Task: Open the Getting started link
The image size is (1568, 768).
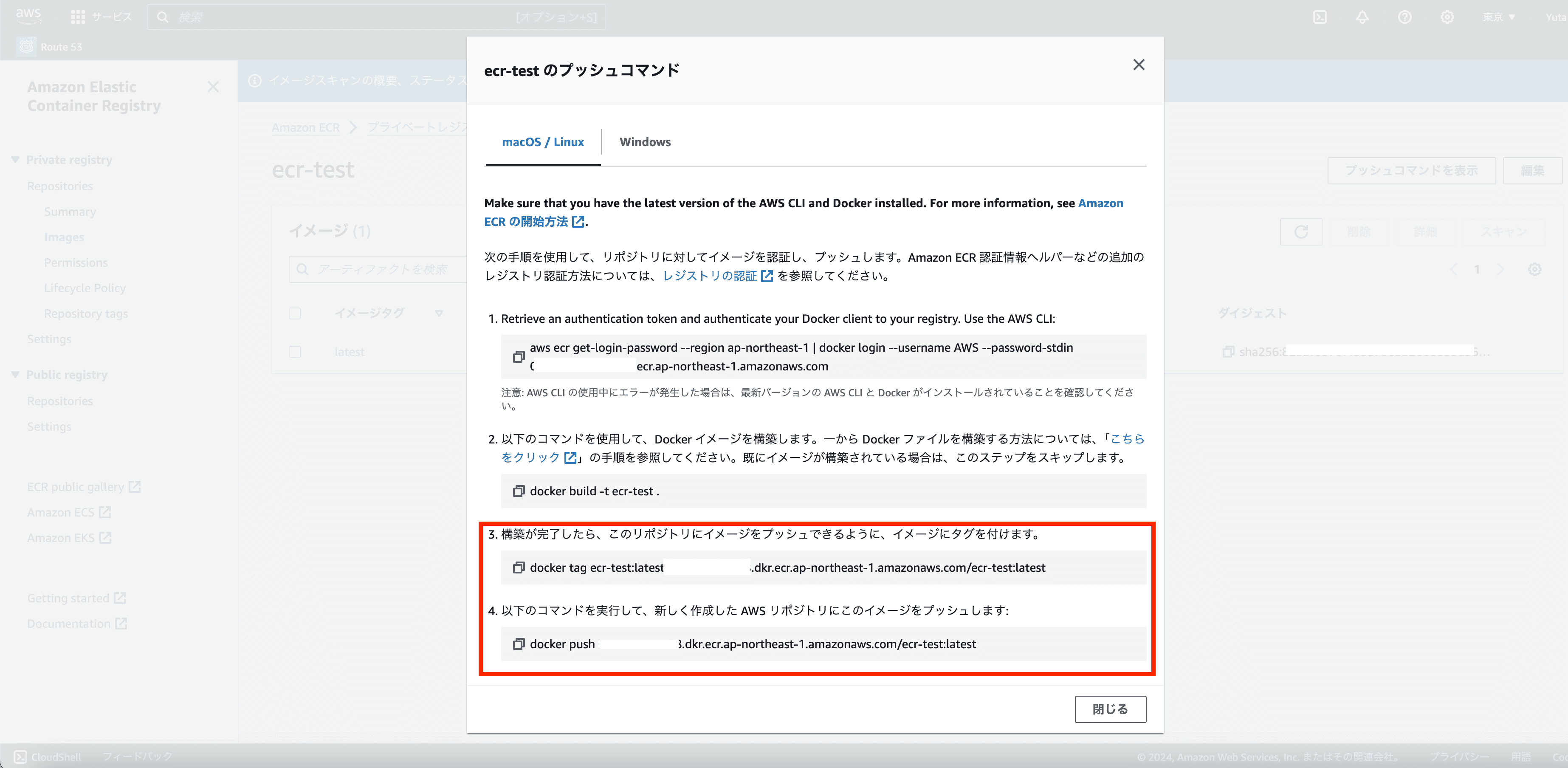Action: tap(76, 599)
